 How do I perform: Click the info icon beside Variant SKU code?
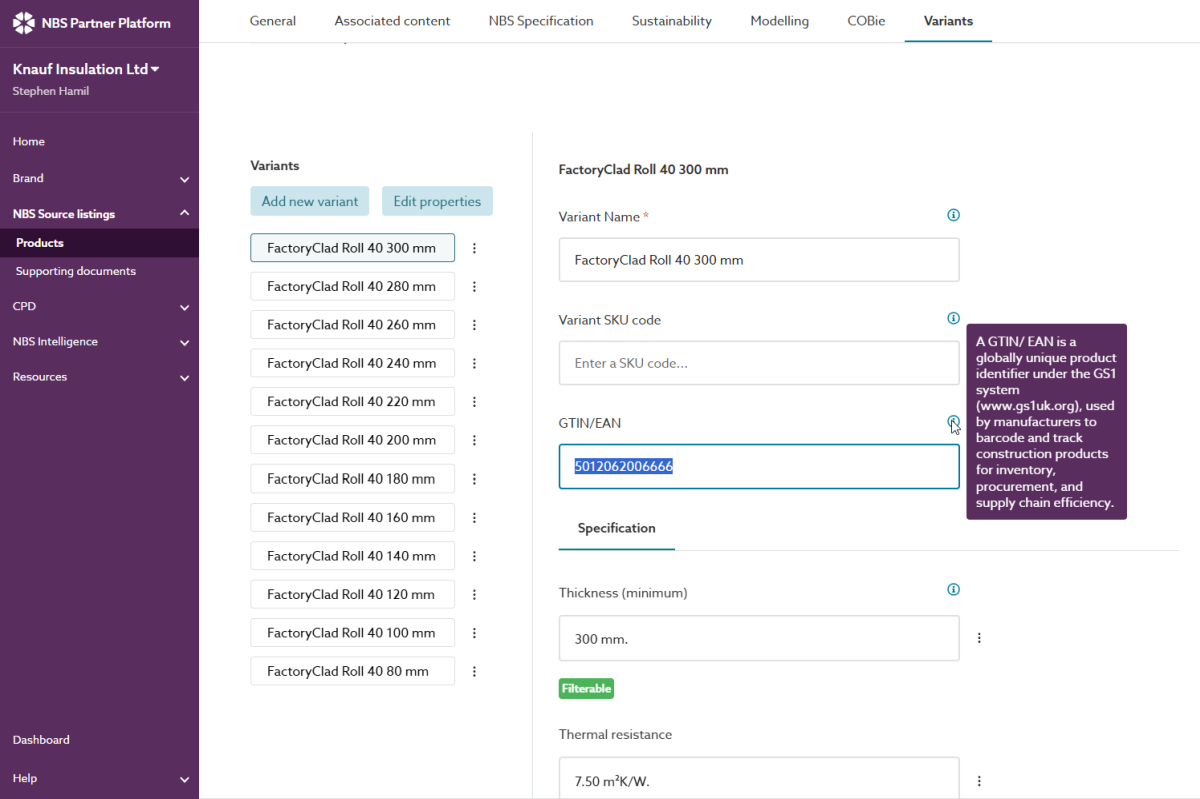coord(953,318)
